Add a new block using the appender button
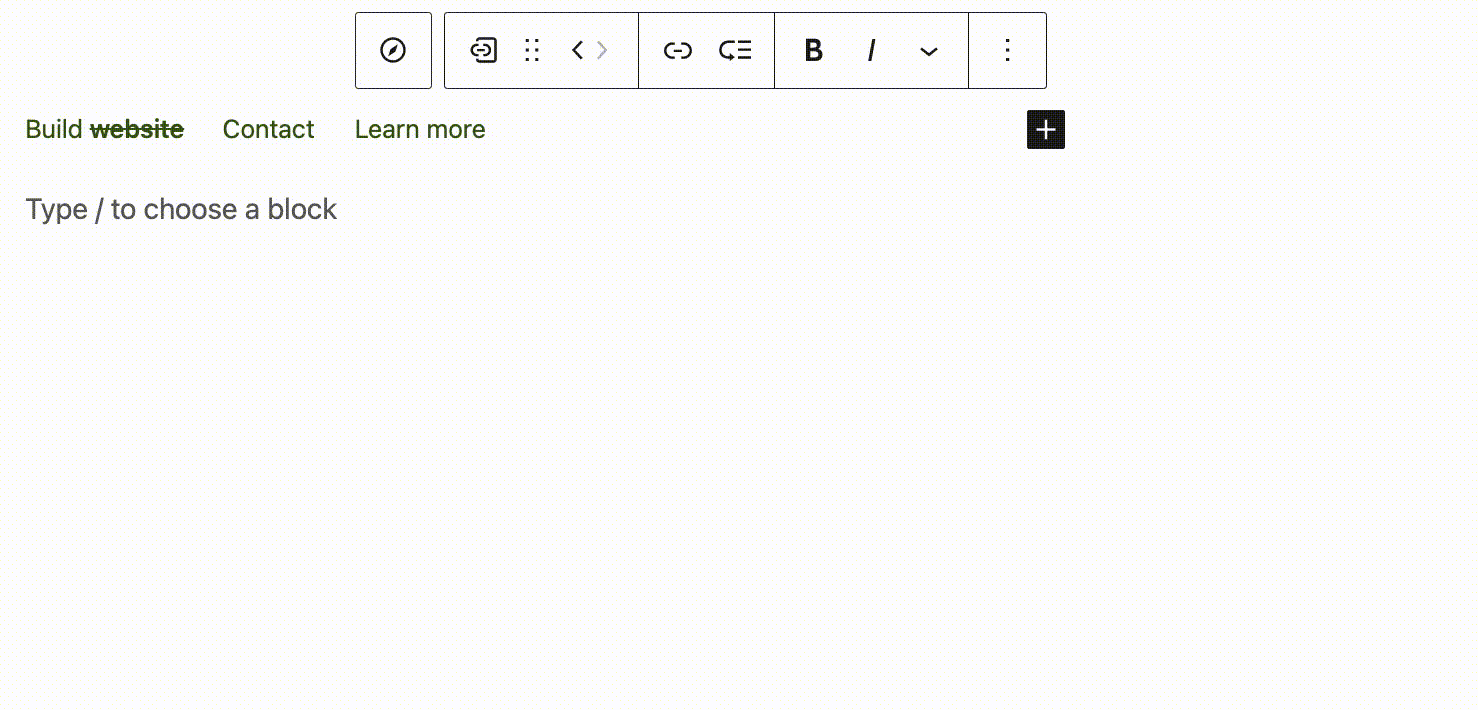This screenshot has width=1478, height=710. tap(1045, 129)
